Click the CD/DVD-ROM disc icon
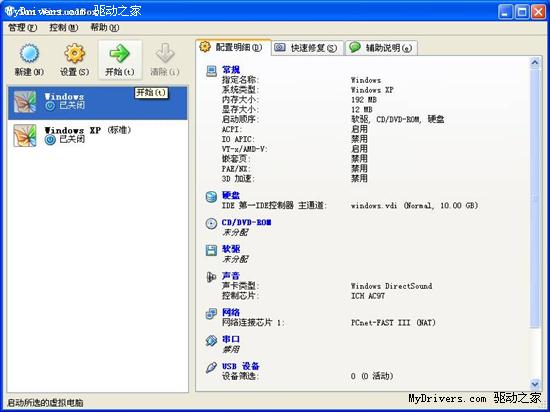 [x=211, y=224]
